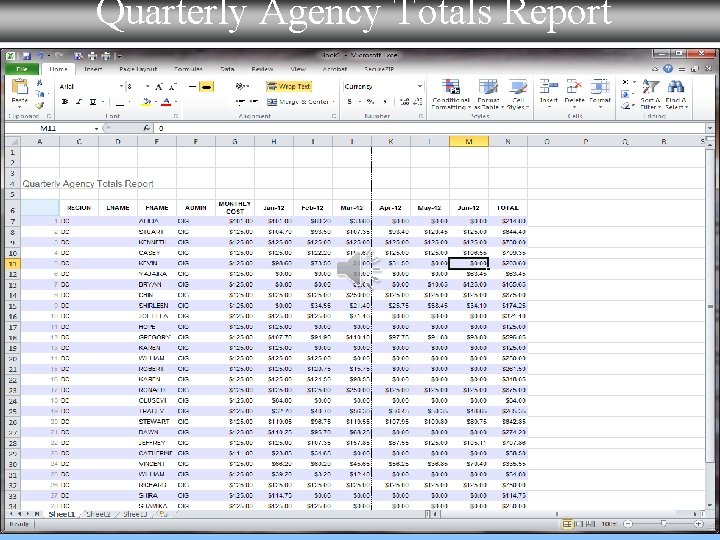
Task: Click the 100% zoom level button
Action: [609, 524]
